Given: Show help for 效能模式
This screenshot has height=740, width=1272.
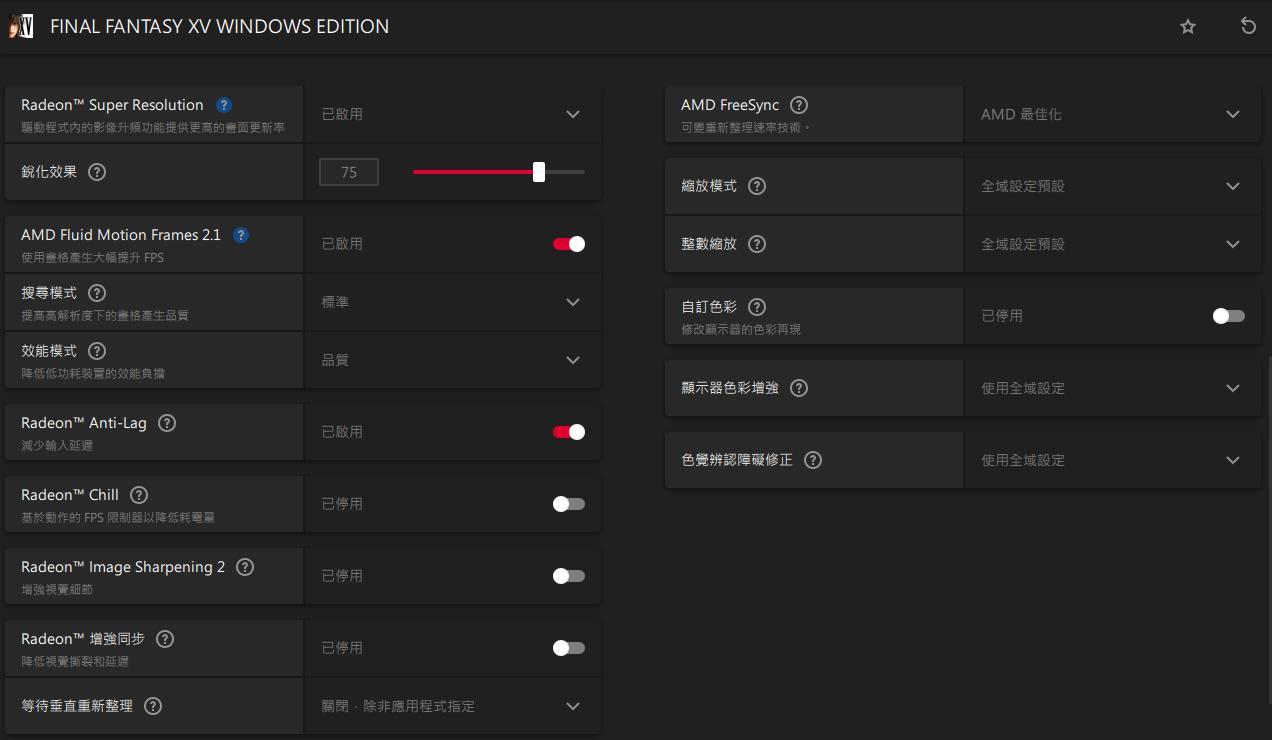Looking at the screenshot, I should 97,351.
